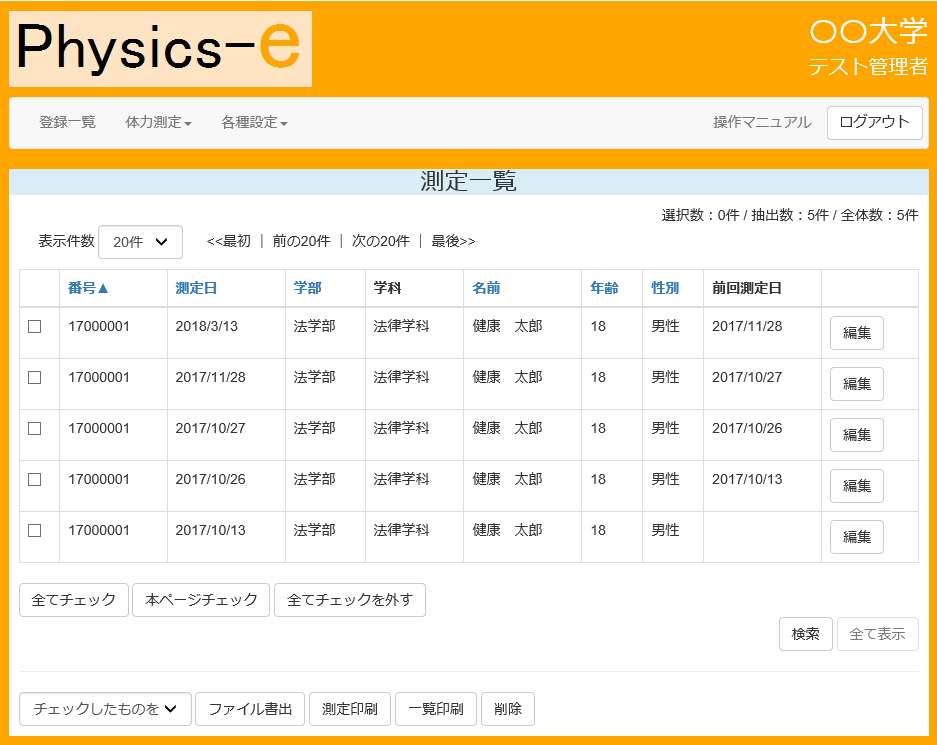This screenshot has width=937, height=745.
Task: Click the 全てチェック button
Action: point(74,600)
